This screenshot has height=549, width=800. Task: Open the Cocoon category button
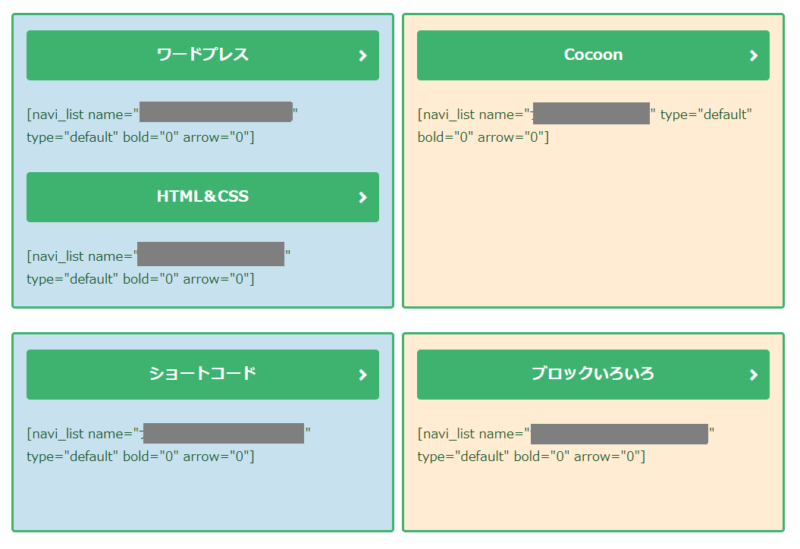point(593,55)
